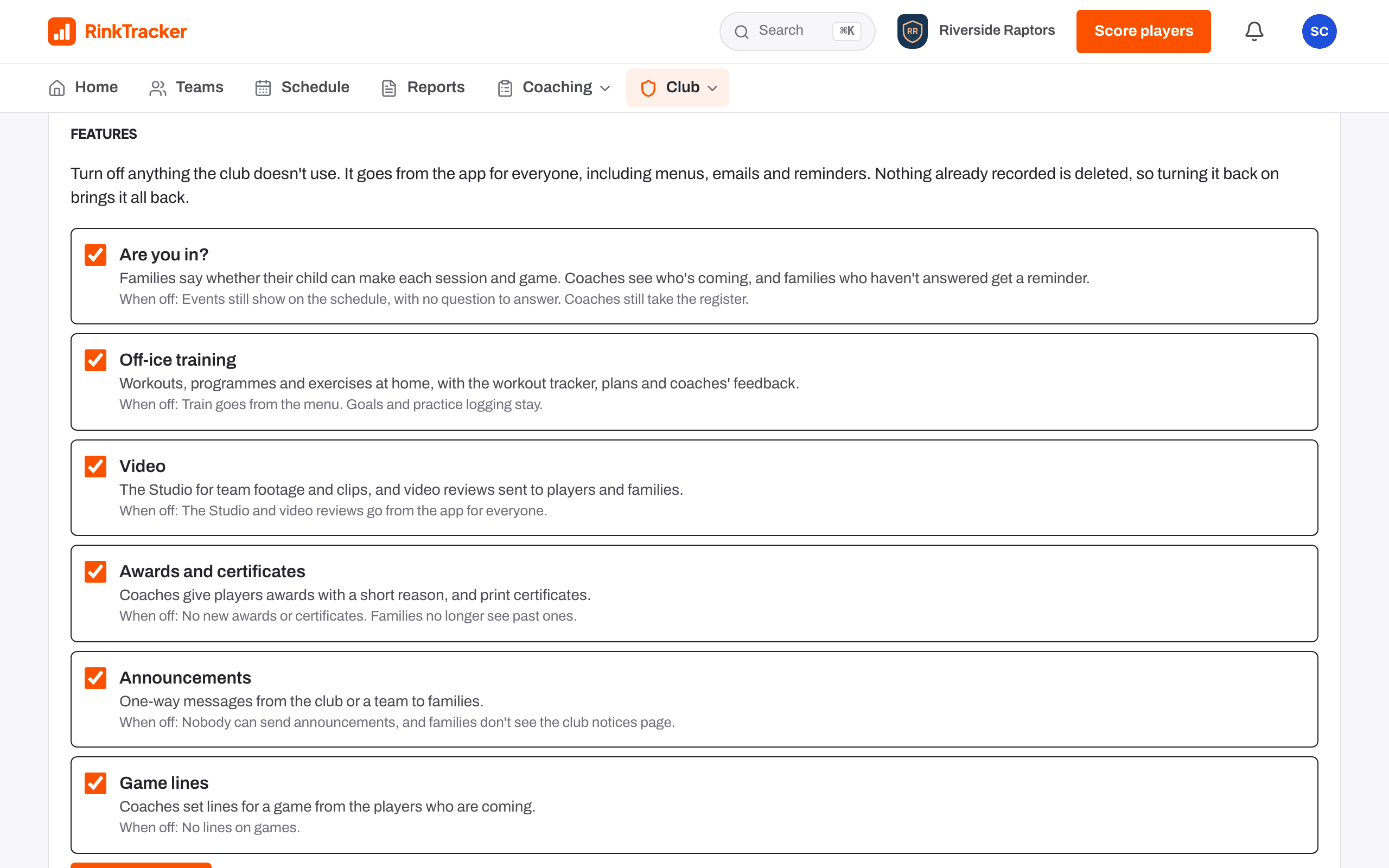
Task: Expand the Coaching dropdown chevron
Action: [605, 88]
